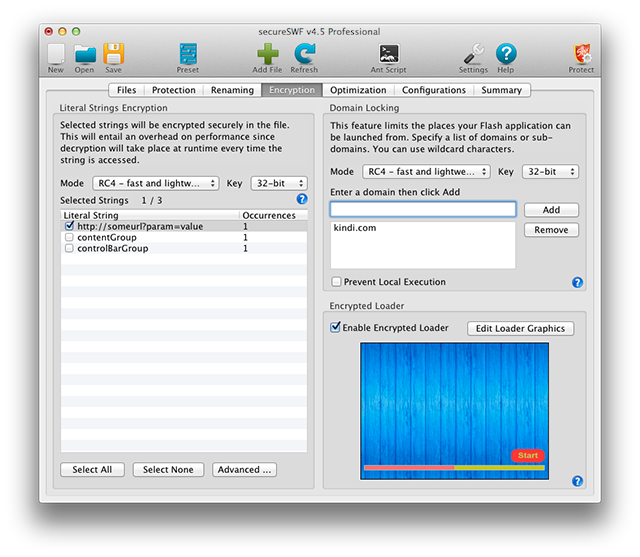Click the New project toolbar icon
The height and width of the screenshot is (557, 640).
point(56,54)
